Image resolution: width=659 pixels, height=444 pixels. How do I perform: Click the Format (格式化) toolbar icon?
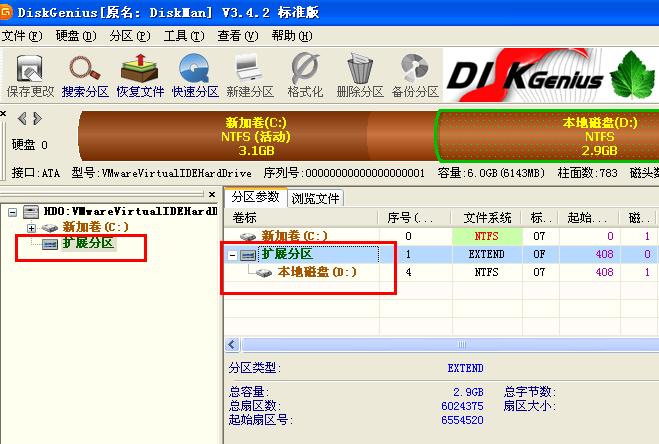click(305, 76)
